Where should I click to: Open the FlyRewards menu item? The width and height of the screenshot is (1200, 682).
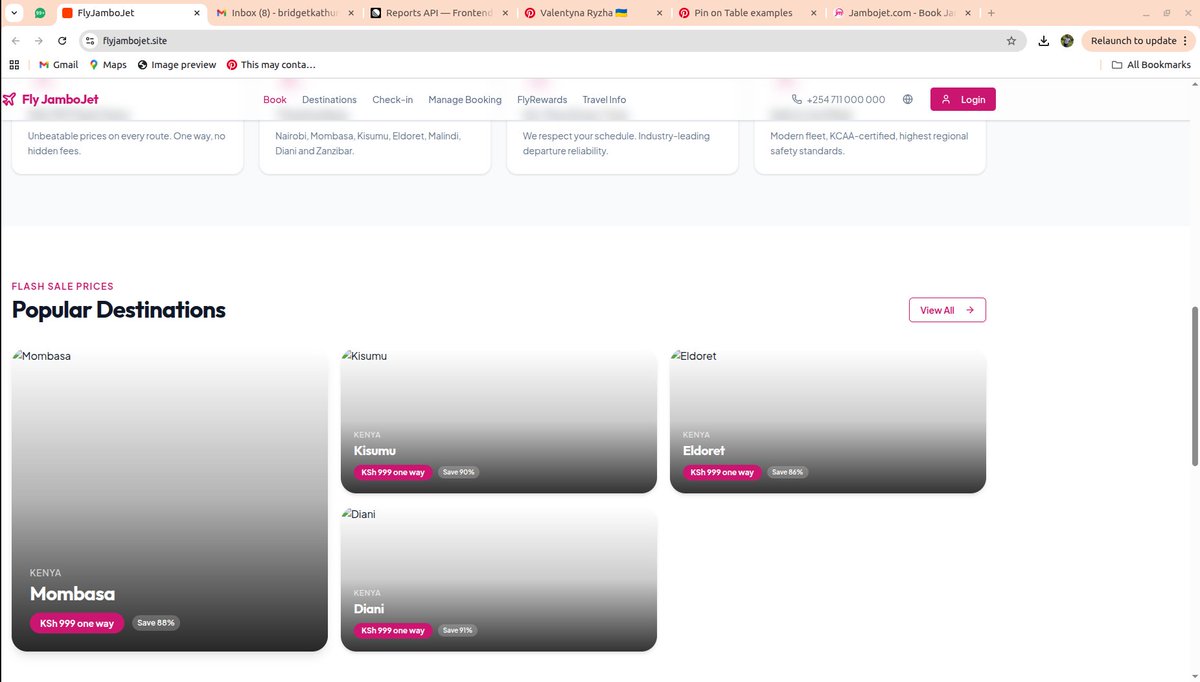coord(542,100)
